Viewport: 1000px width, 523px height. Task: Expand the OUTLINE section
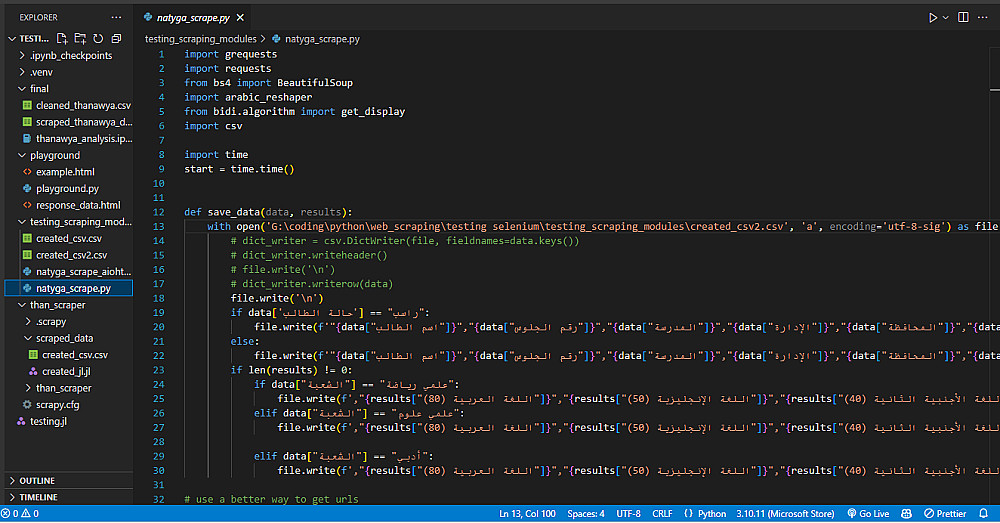37,481
